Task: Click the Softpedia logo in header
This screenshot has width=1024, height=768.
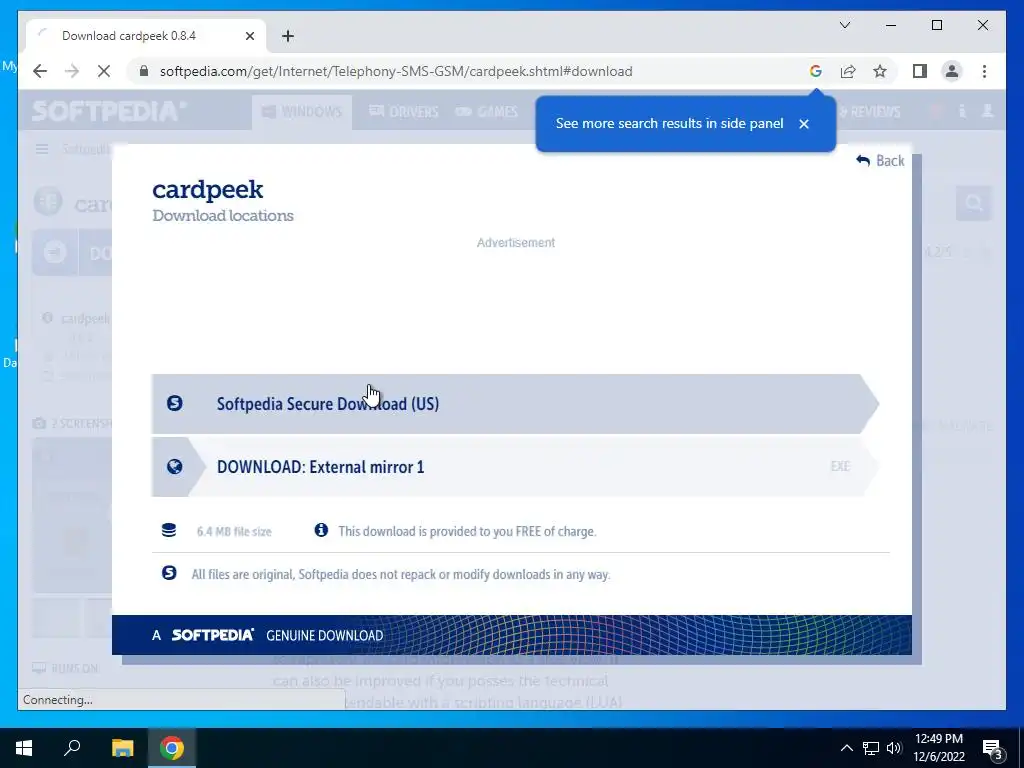Action: point(109,111)
